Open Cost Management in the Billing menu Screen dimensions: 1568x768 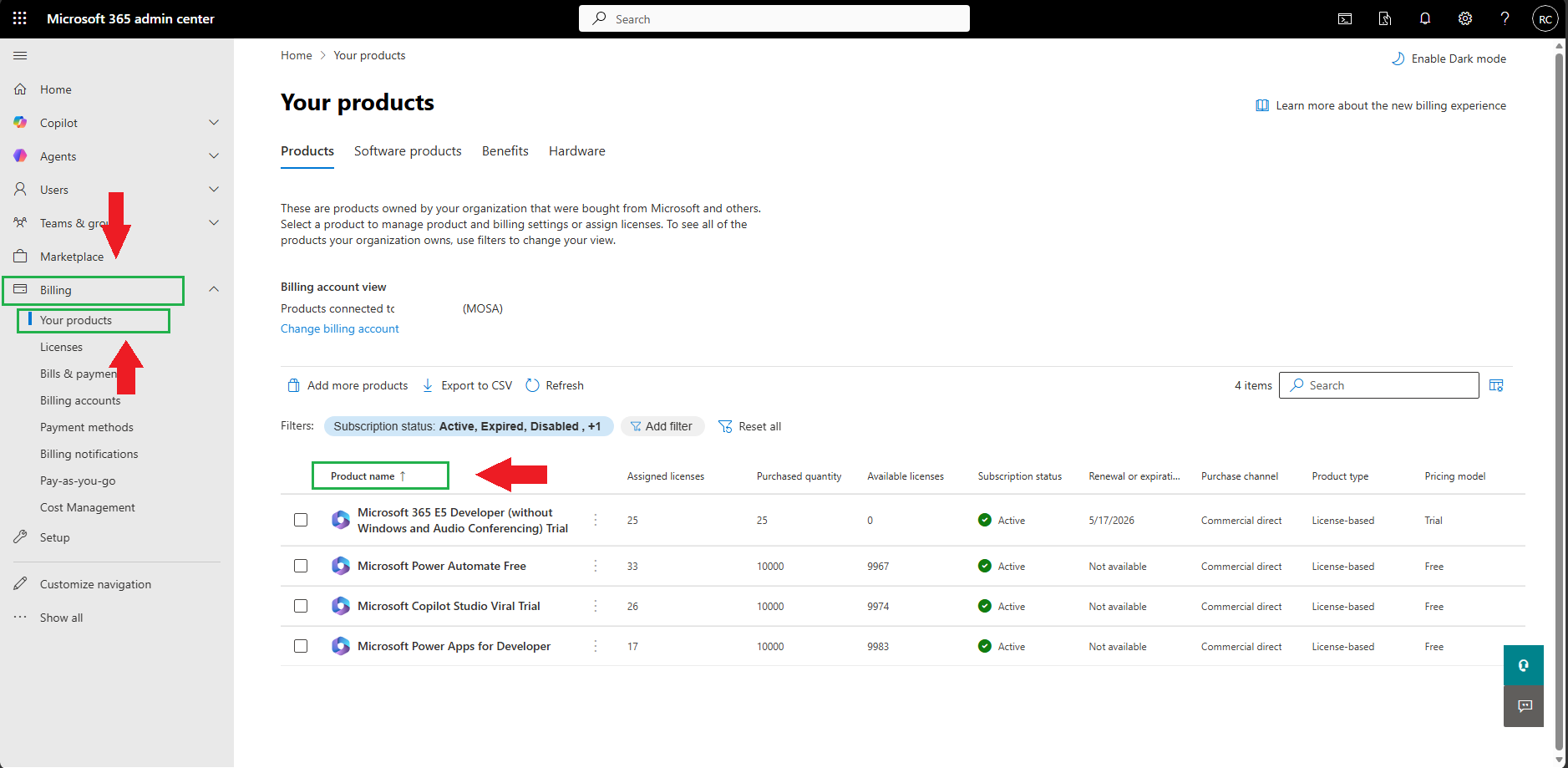tap(88, 507)
